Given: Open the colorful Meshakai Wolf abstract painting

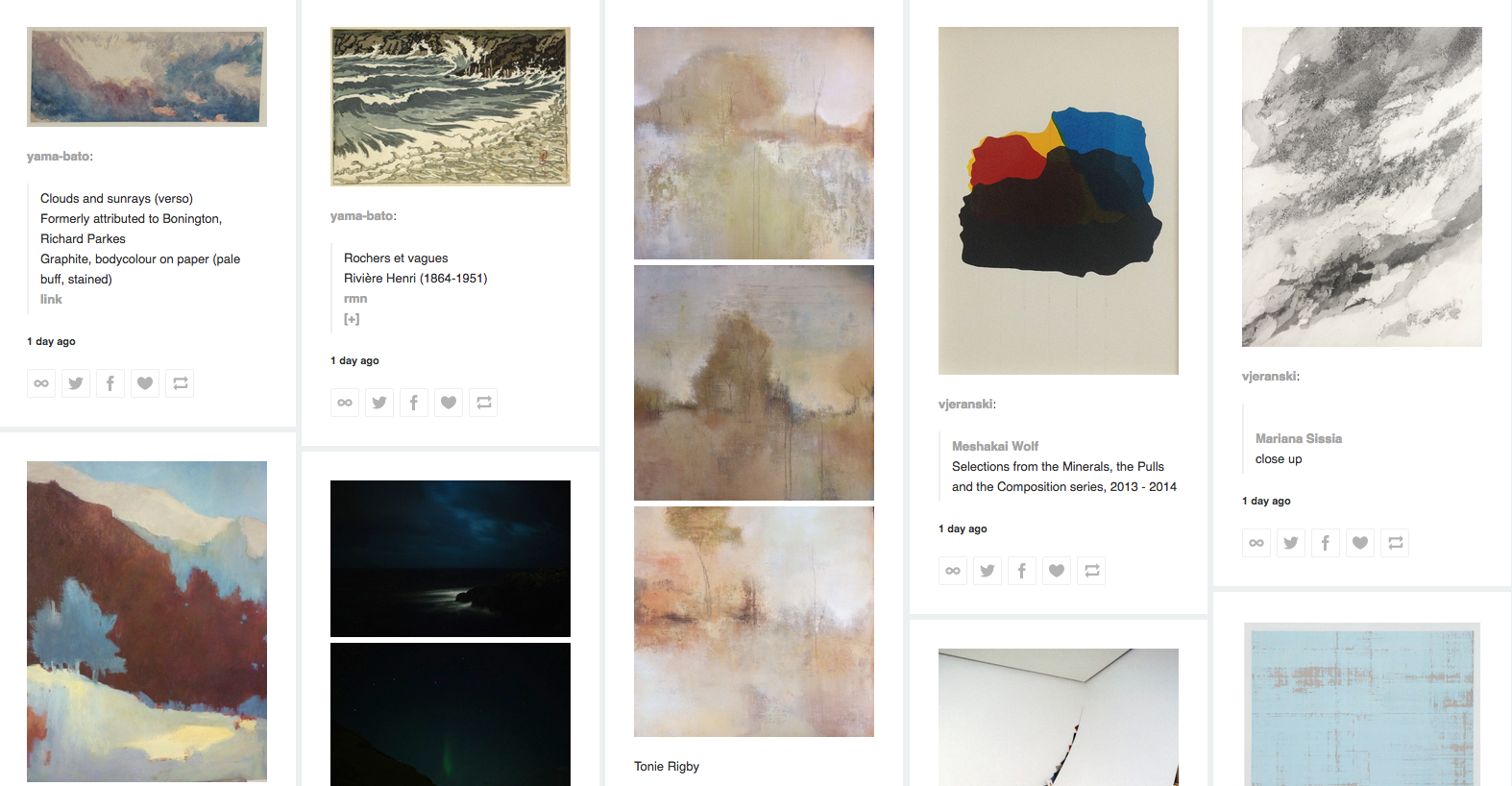Looking at the screenshot, I should pyautogui.click(x=1059, y=201).
